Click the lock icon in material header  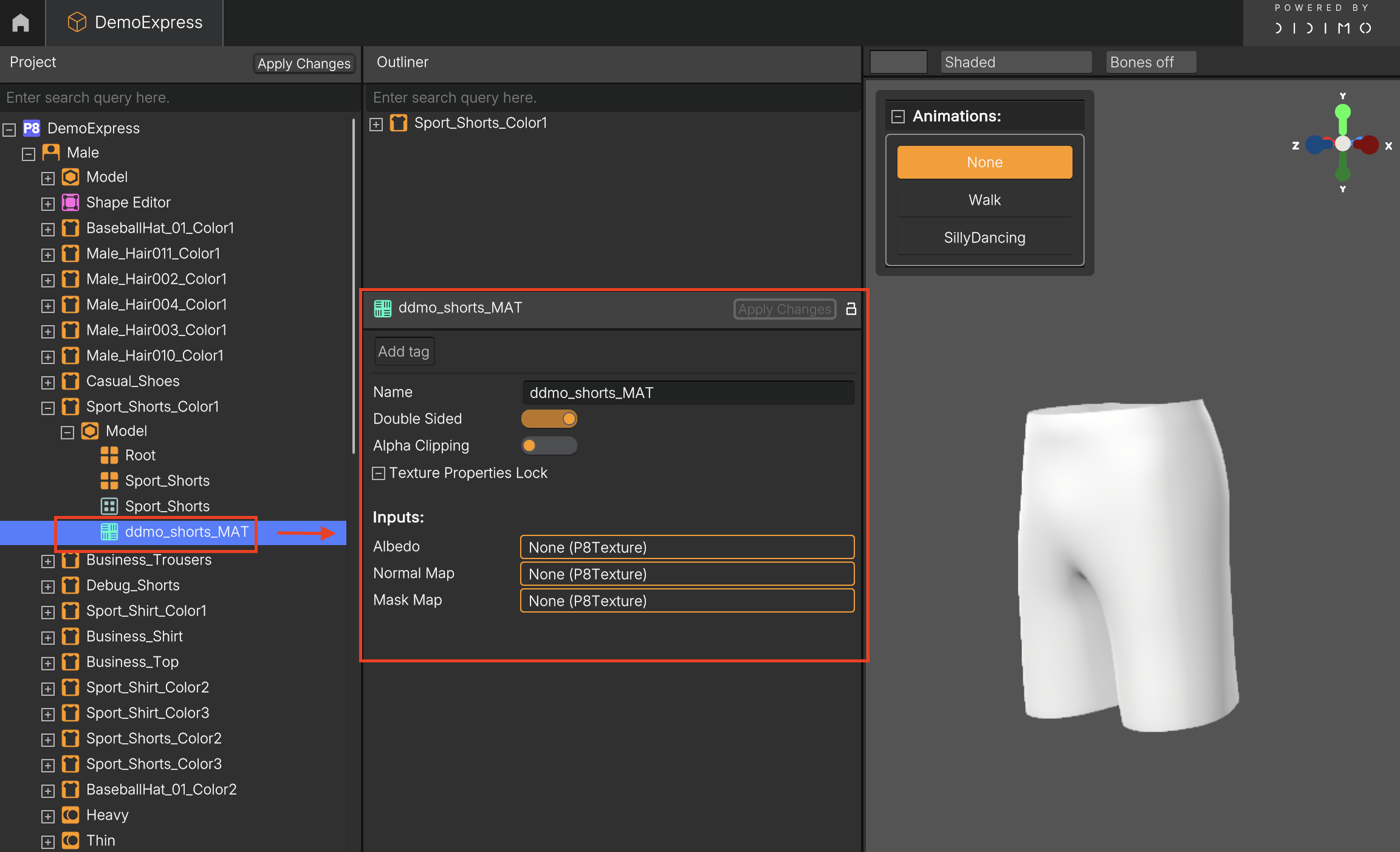(851, 309)
